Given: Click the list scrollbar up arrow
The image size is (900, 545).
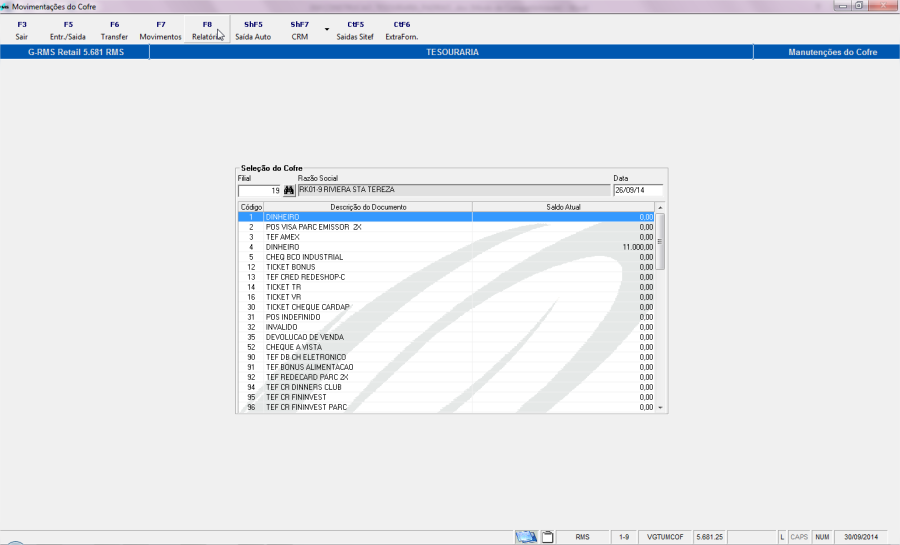Looking at the screenshot, I should coord(660,207).
